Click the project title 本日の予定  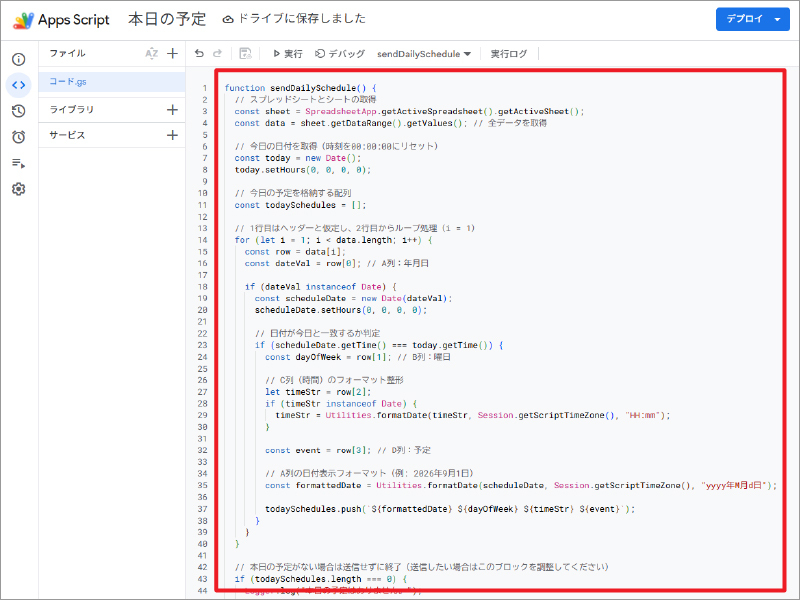tap(167, 19)
